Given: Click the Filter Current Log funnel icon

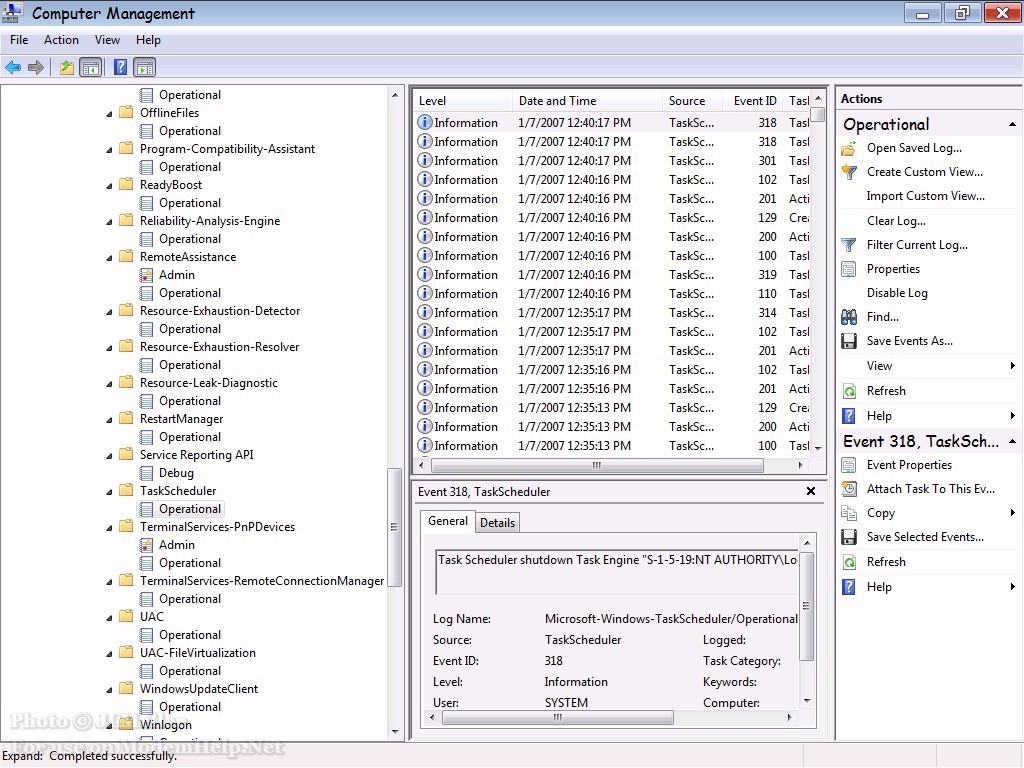Looking at the screenshot, I should point(849,245).
